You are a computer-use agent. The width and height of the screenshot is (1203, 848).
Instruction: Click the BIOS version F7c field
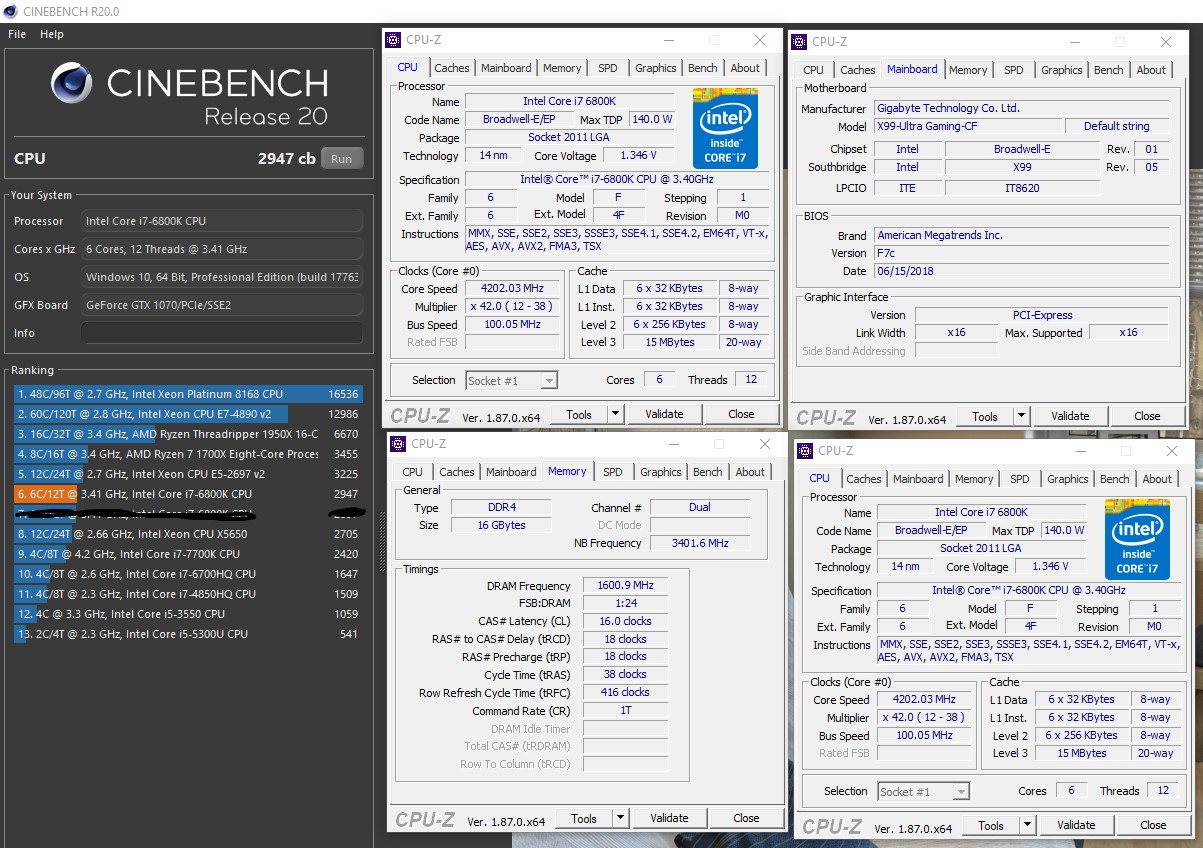point(1021,253)
